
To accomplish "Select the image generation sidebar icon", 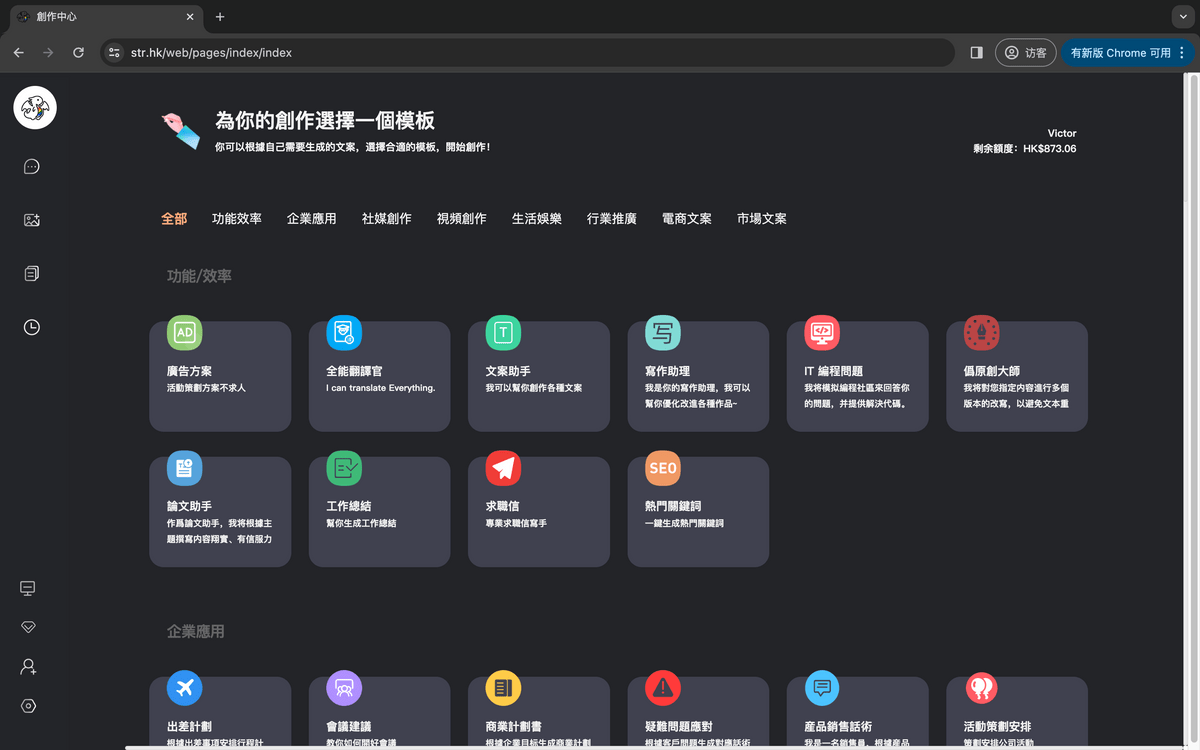I will (31, 220).
